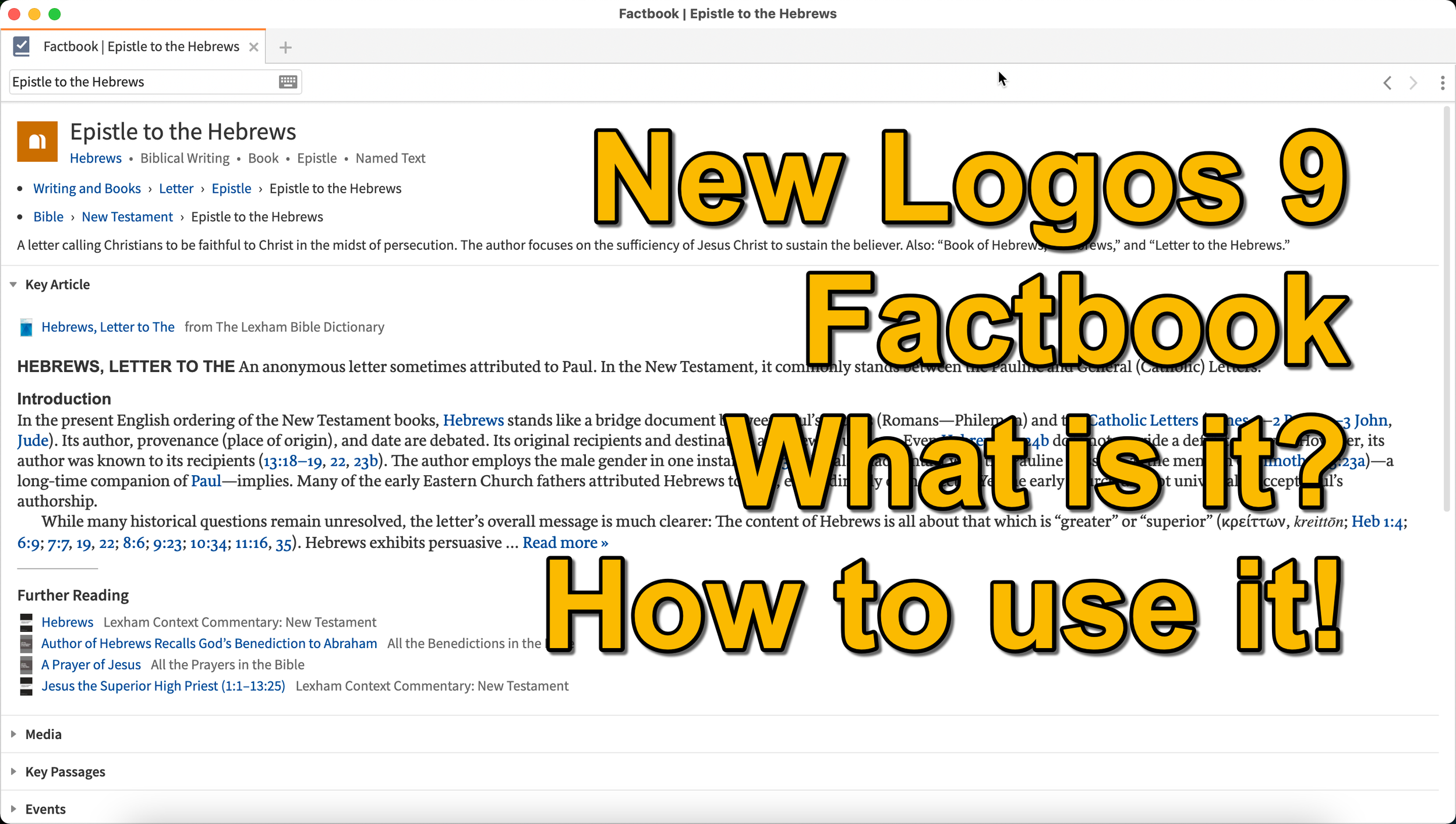Click the 10:34 verse reference
The width and height of the screenshot is (1456, 824).
[208, 543]
